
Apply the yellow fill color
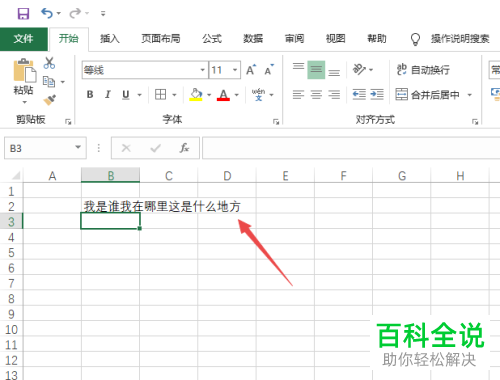click(x=196, y=95)
